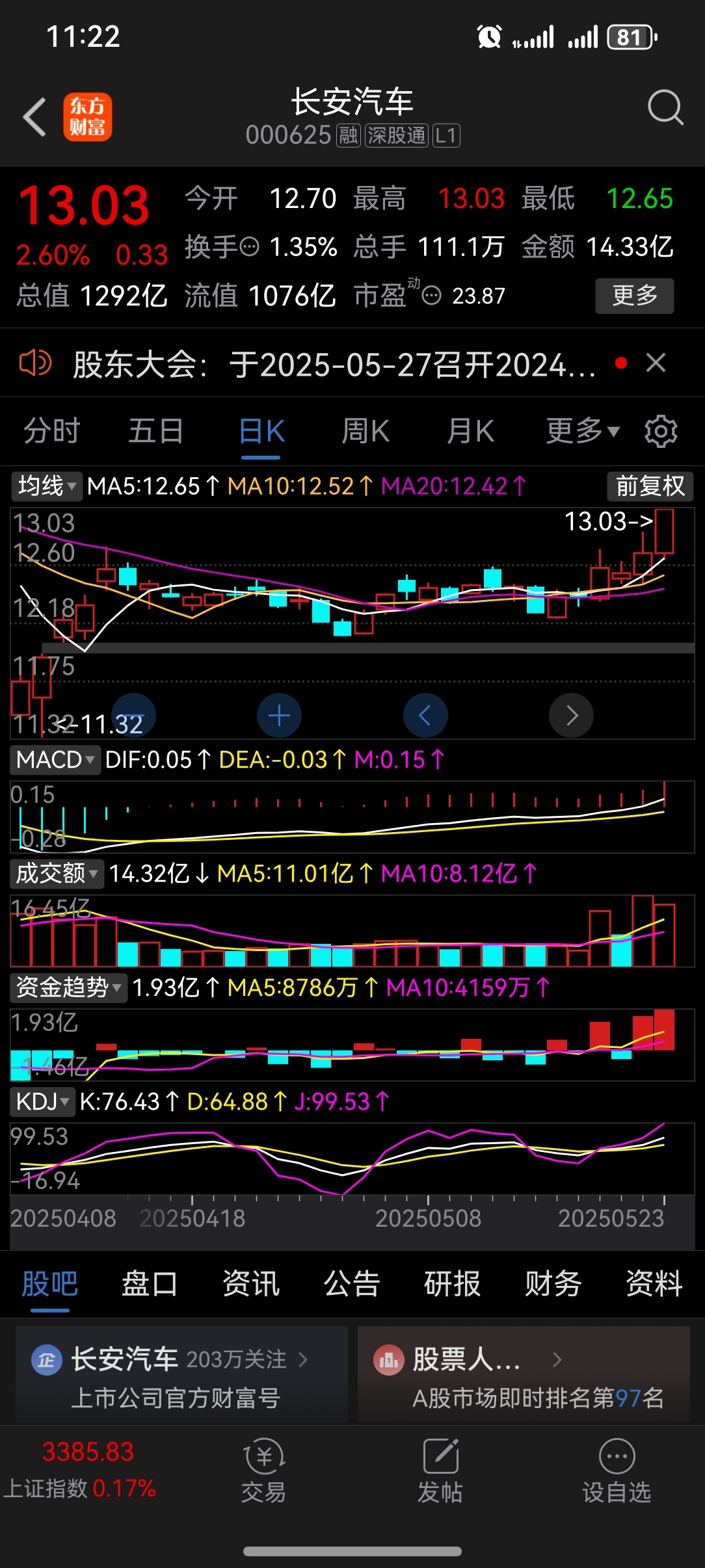The width and height of the screenshot is (705, 1568).
Task: Open 公告 tab
Action: 352,1284
